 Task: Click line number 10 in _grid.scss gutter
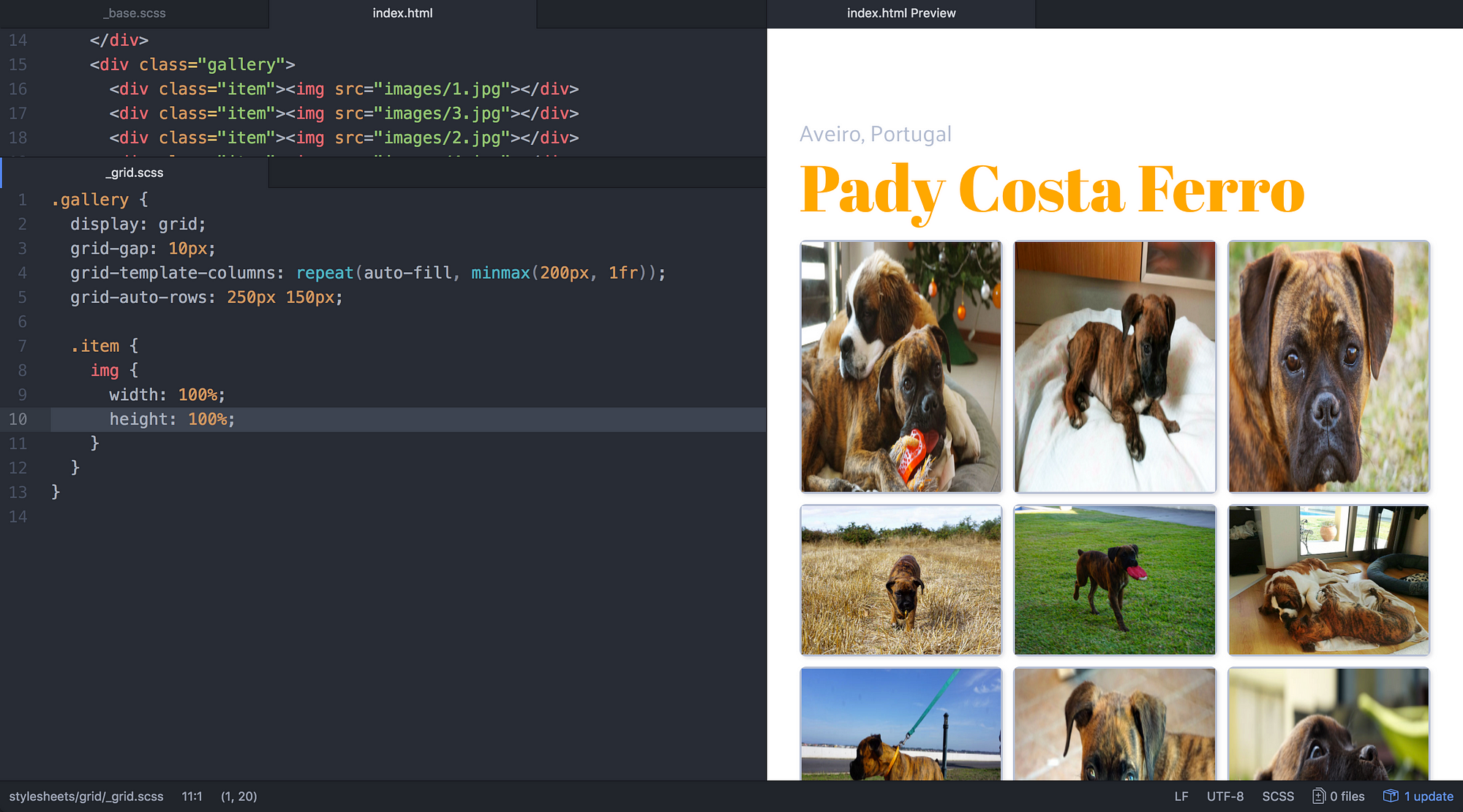tap(18, 419)
